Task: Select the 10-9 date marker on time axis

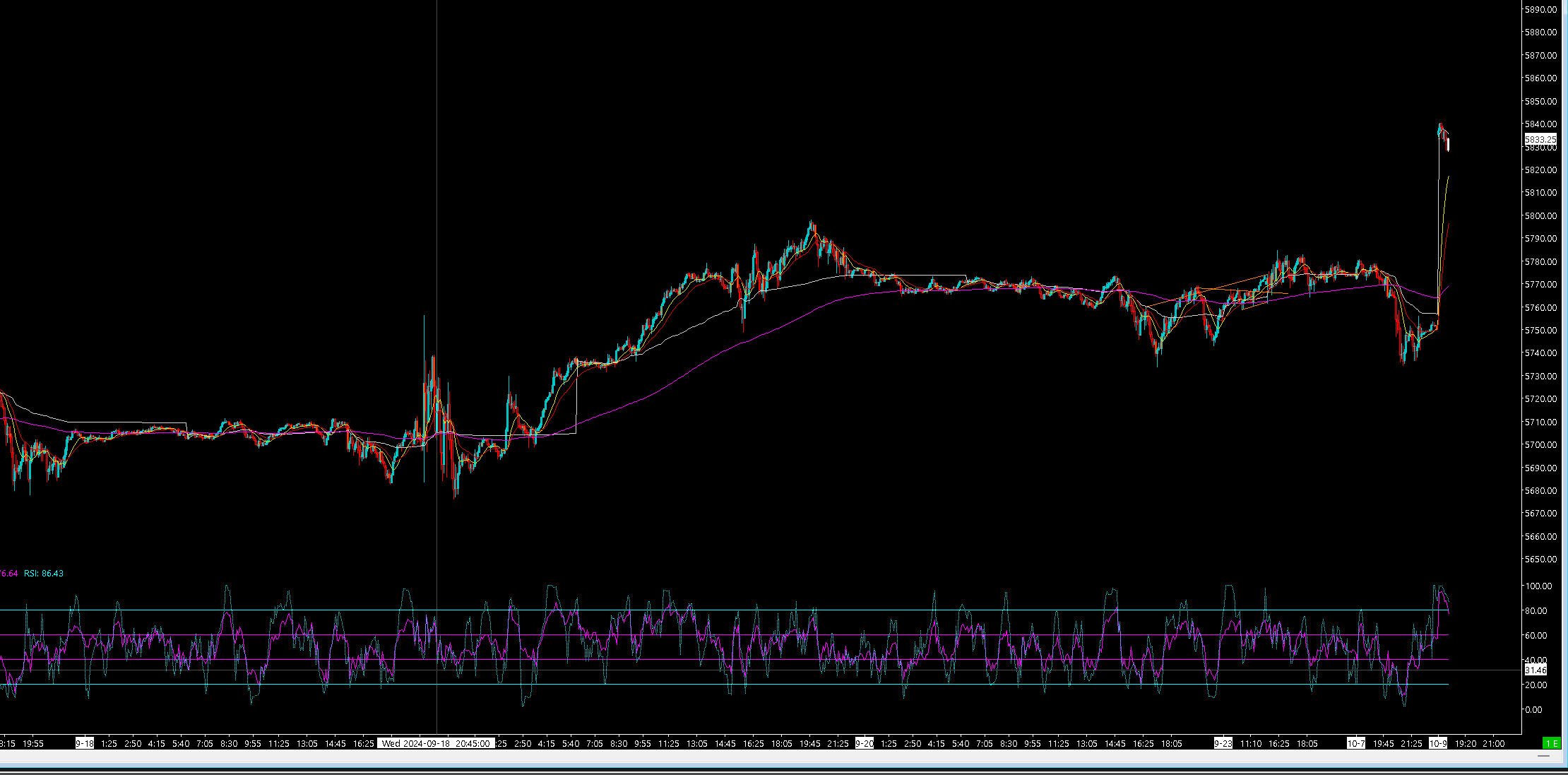Action: coord(1438,743)
